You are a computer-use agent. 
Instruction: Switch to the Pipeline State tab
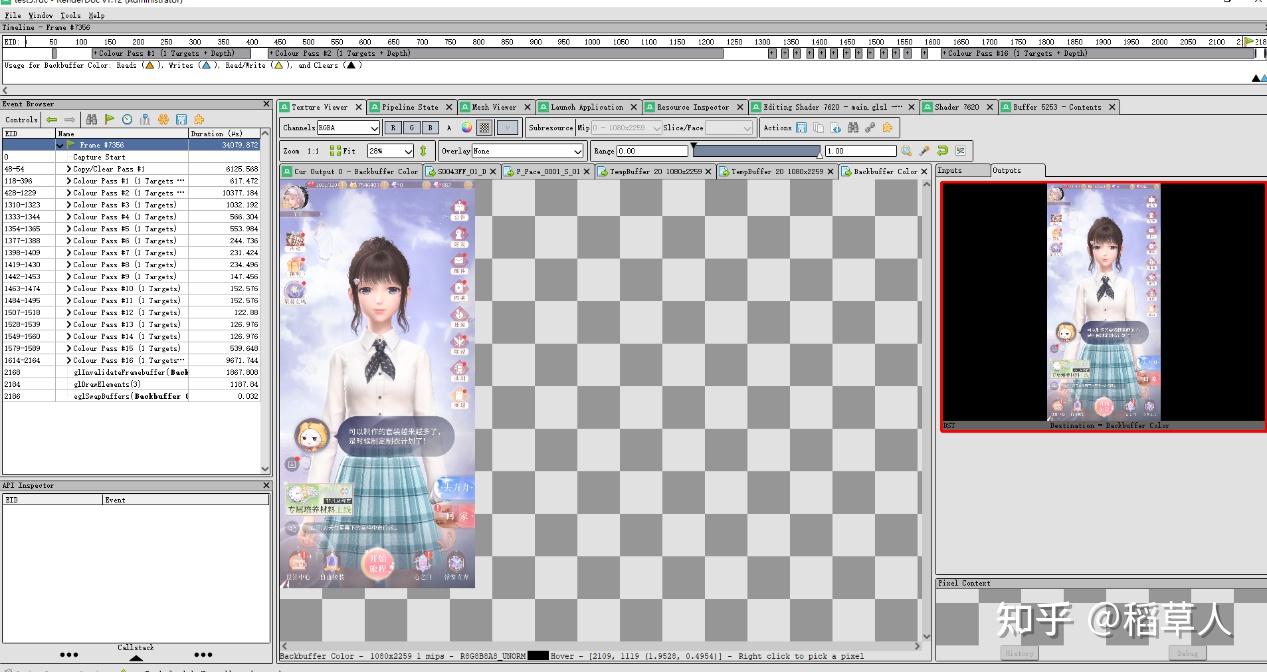[410, 107]
